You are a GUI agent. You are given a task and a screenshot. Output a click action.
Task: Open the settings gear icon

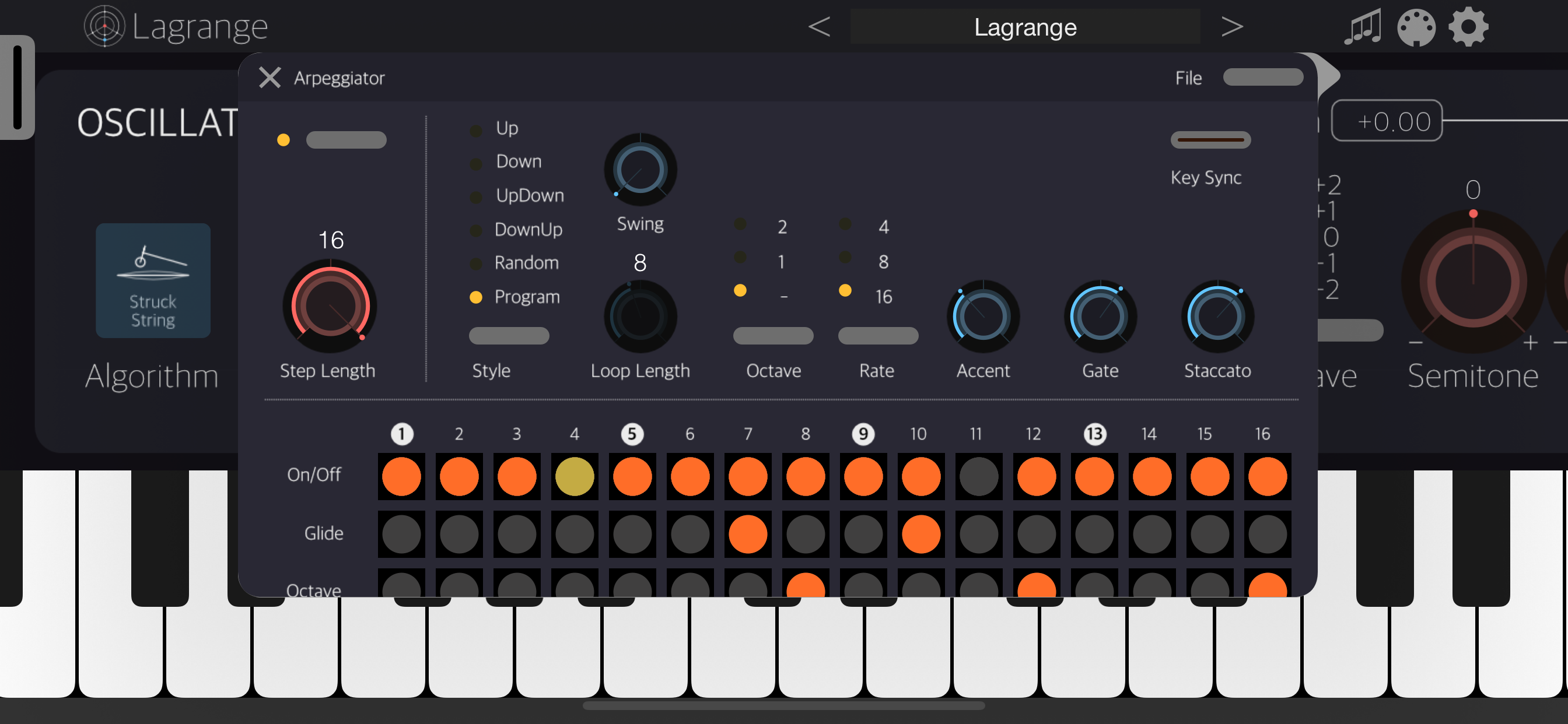point(1468,27)
